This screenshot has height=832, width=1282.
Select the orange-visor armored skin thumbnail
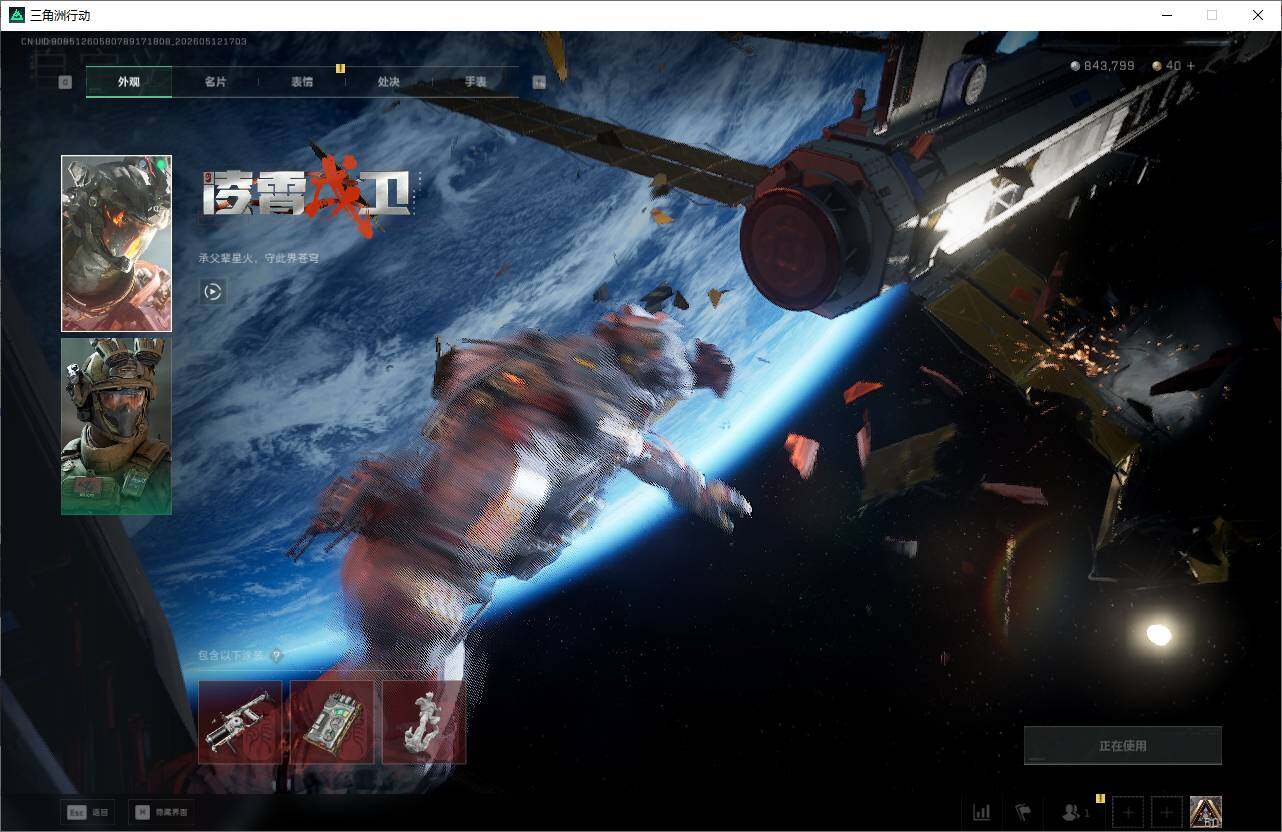[x=116, y=243]
